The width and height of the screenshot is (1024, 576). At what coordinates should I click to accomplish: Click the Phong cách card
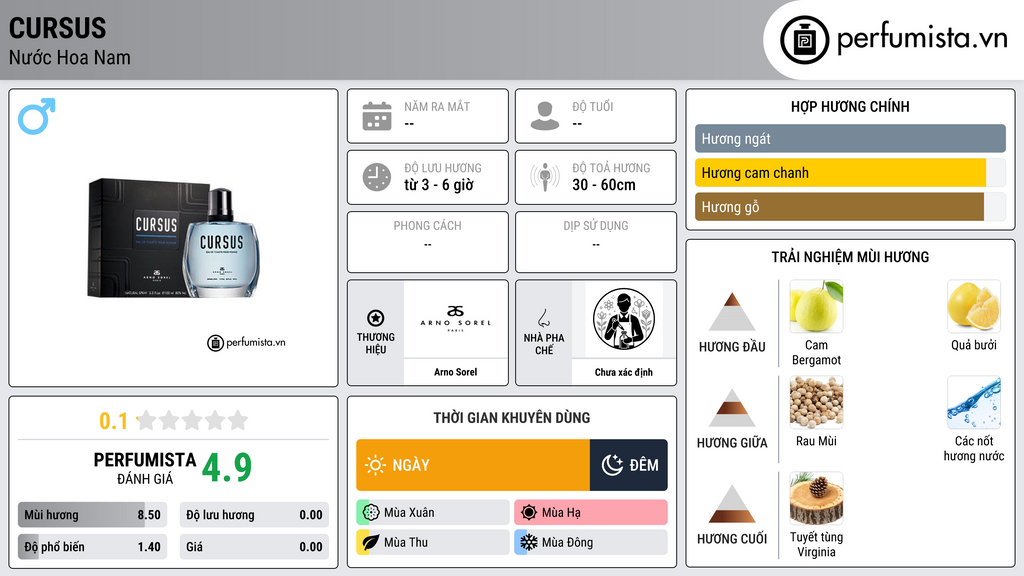428,242
